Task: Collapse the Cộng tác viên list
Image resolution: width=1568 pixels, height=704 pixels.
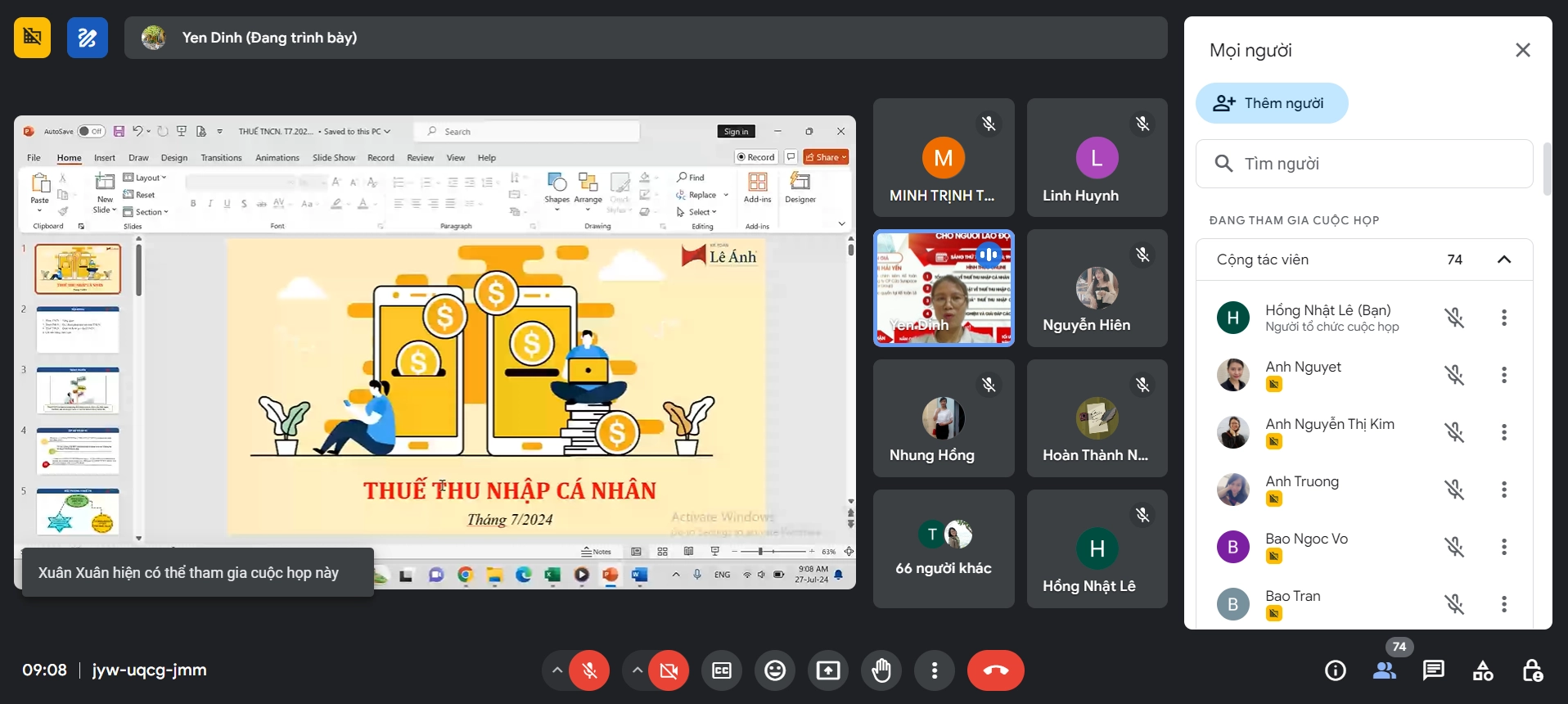Action: coord(1503,259)
